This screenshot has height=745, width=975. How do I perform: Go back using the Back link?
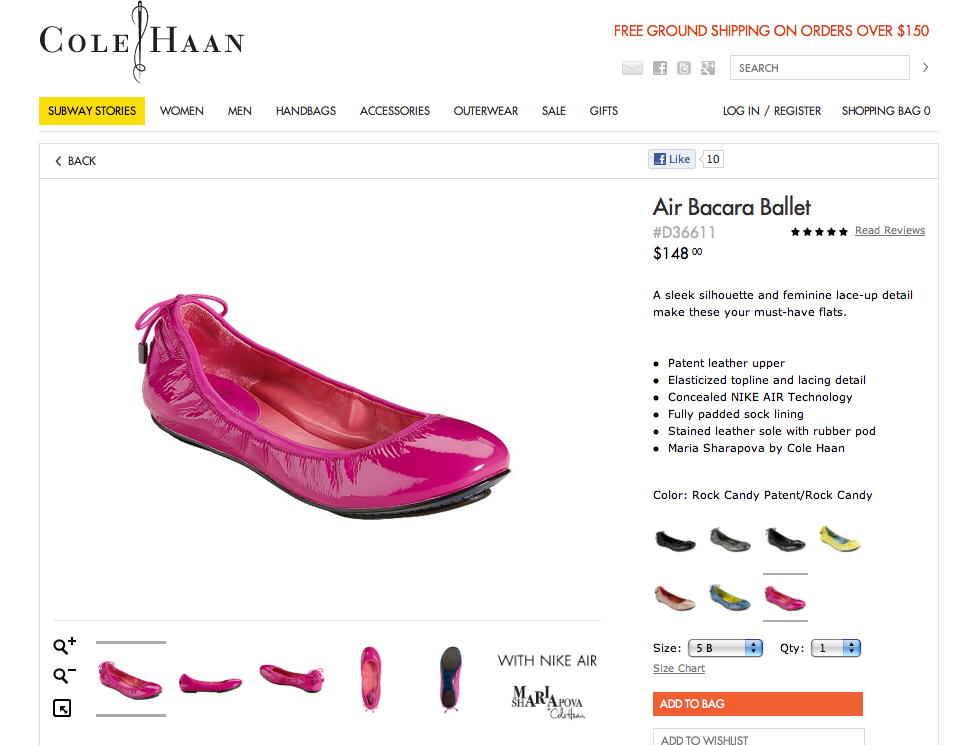(76, 161)
